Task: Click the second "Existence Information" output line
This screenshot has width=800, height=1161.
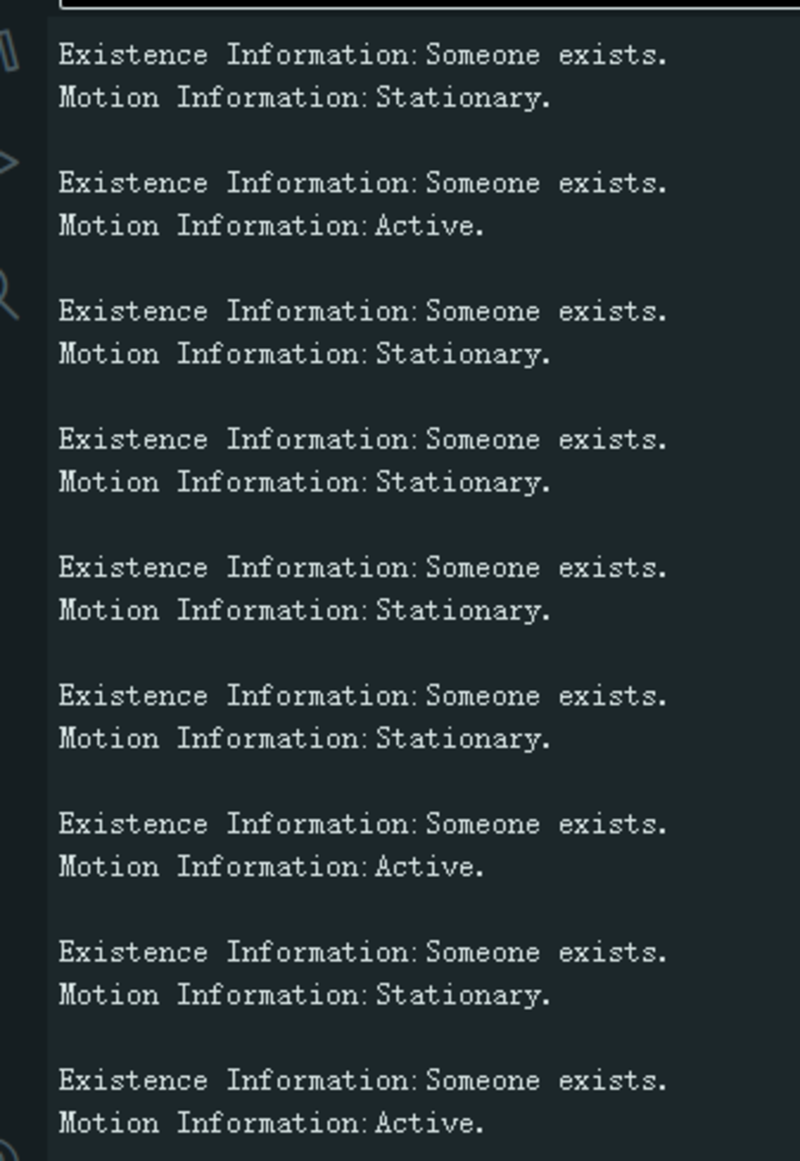Action: 362,183
